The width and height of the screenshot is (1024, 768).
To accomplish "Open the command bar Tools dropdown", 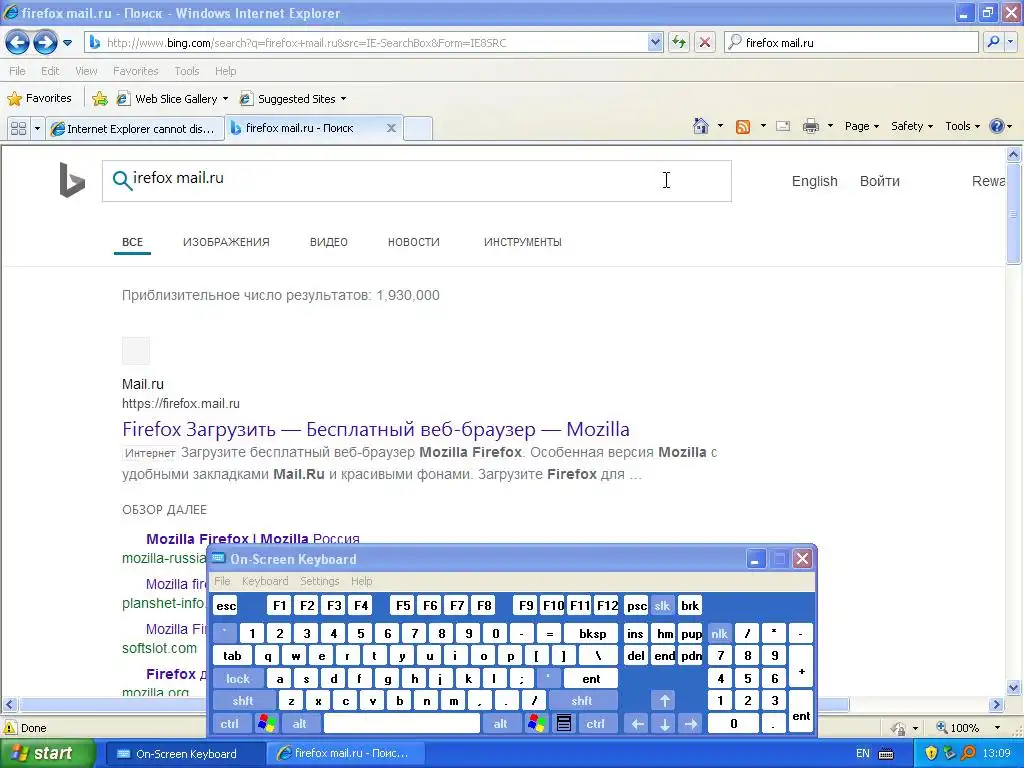I will click(x=963, y=126).
